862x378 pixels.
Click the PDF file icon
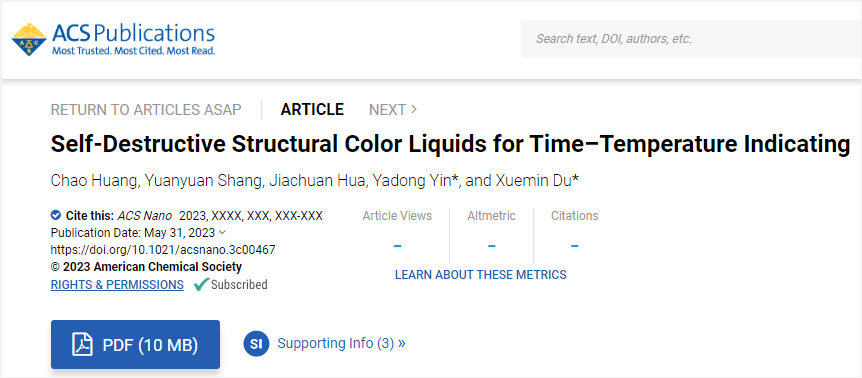[x=82, y=344]
